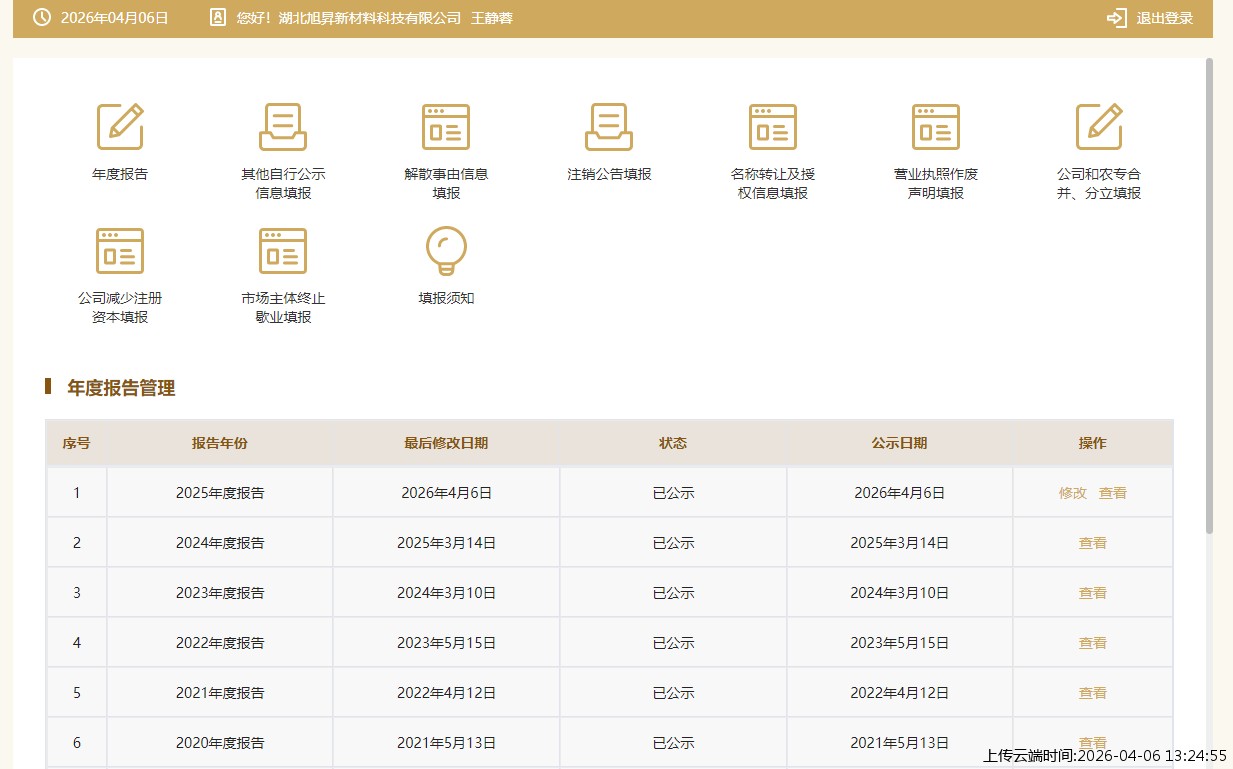Click the 公示日期 column header
Viewport: 1233px width, 769px height.
tap(899, 443)
